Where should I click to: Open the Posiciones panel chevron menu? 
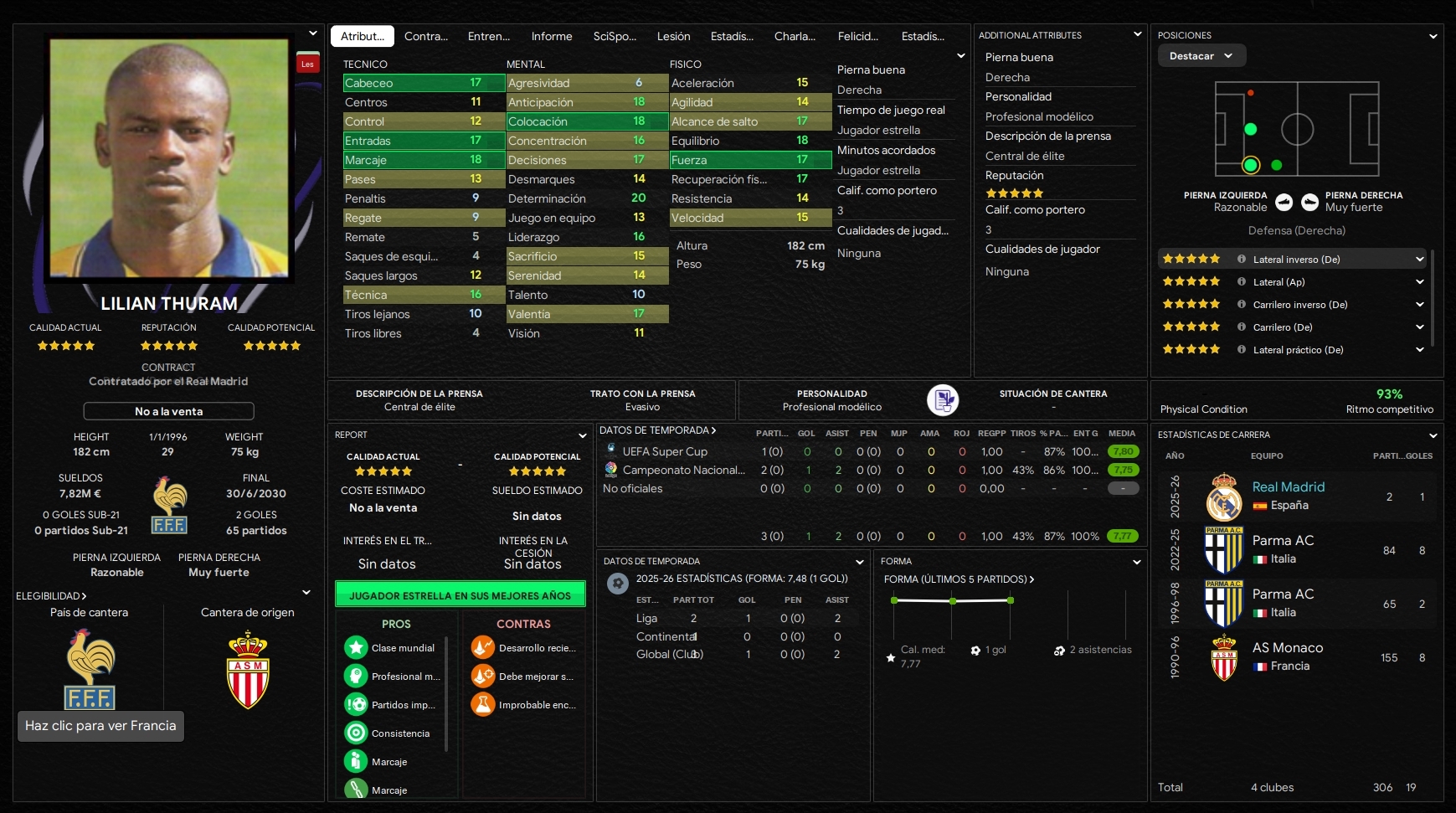pos(1433,36)
